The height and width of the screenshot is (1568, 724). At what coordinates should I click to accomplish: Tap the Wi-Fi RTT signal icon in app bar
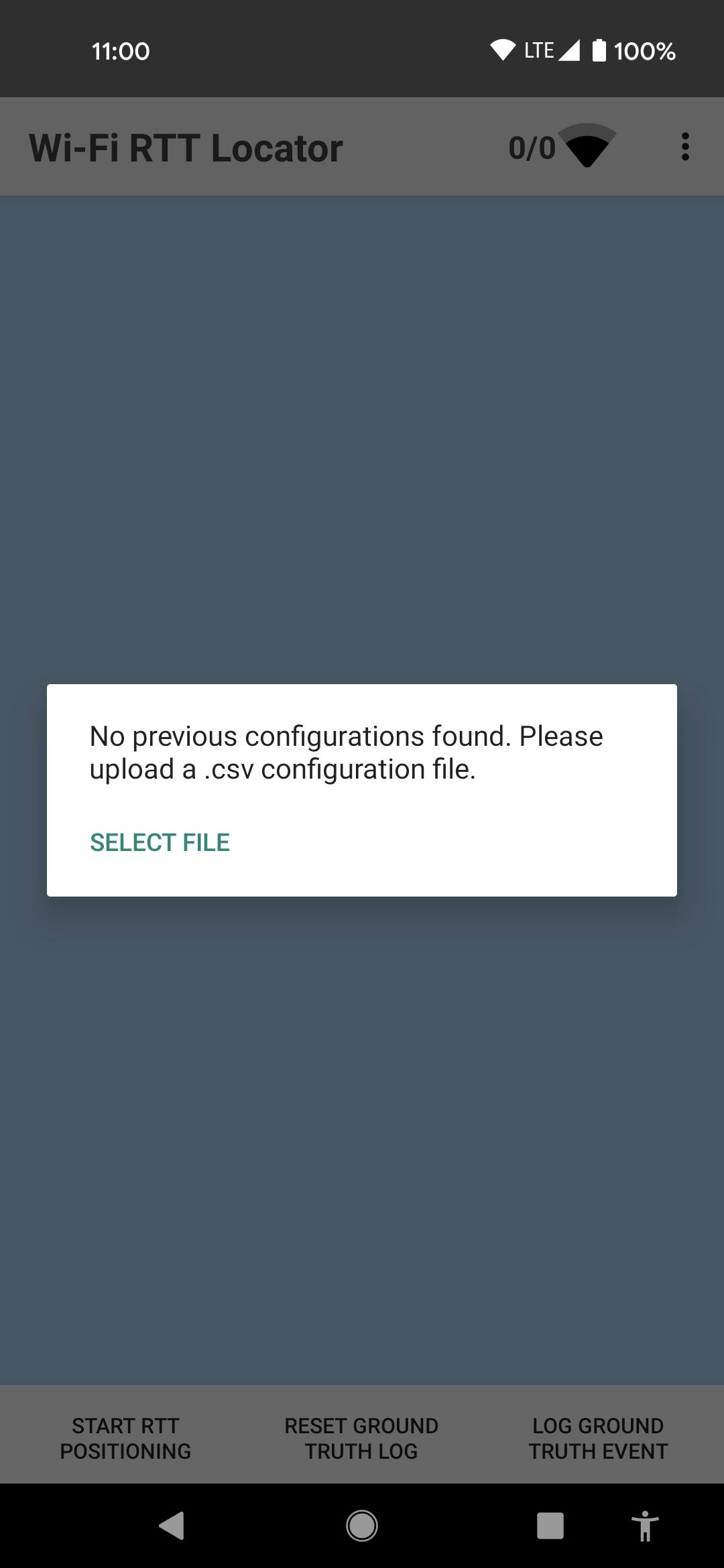[587, 145]
